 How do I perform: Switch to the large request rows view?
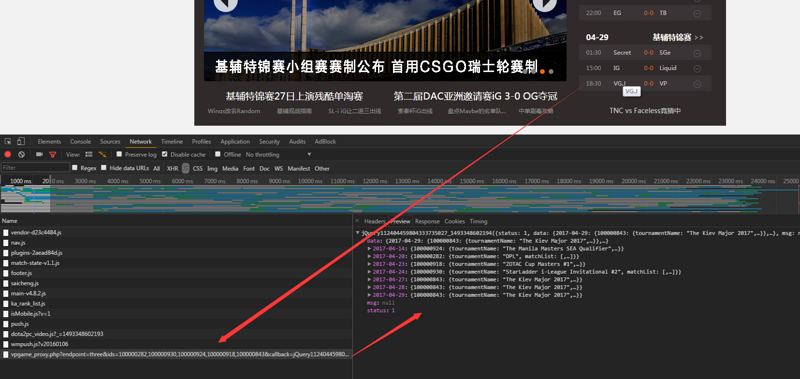point(89,155)
